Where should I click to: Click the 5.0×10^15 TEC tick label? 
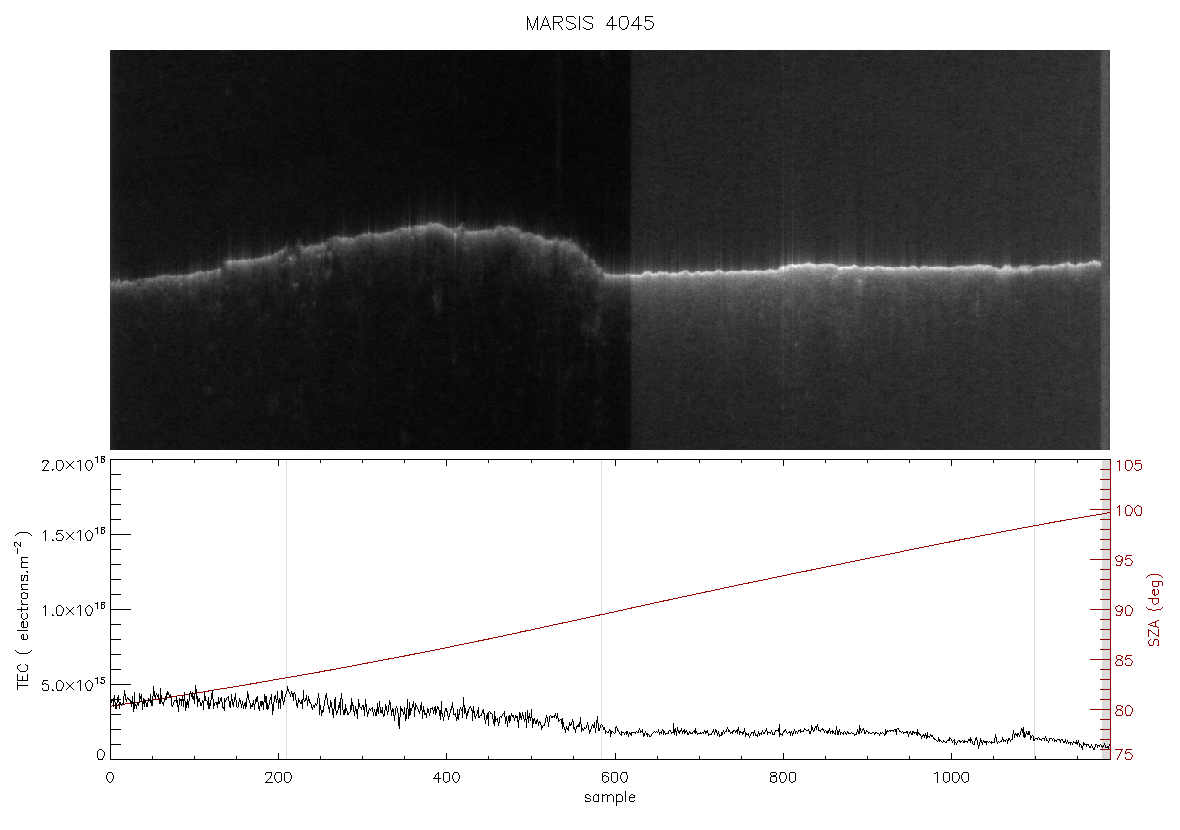(73, 685)
